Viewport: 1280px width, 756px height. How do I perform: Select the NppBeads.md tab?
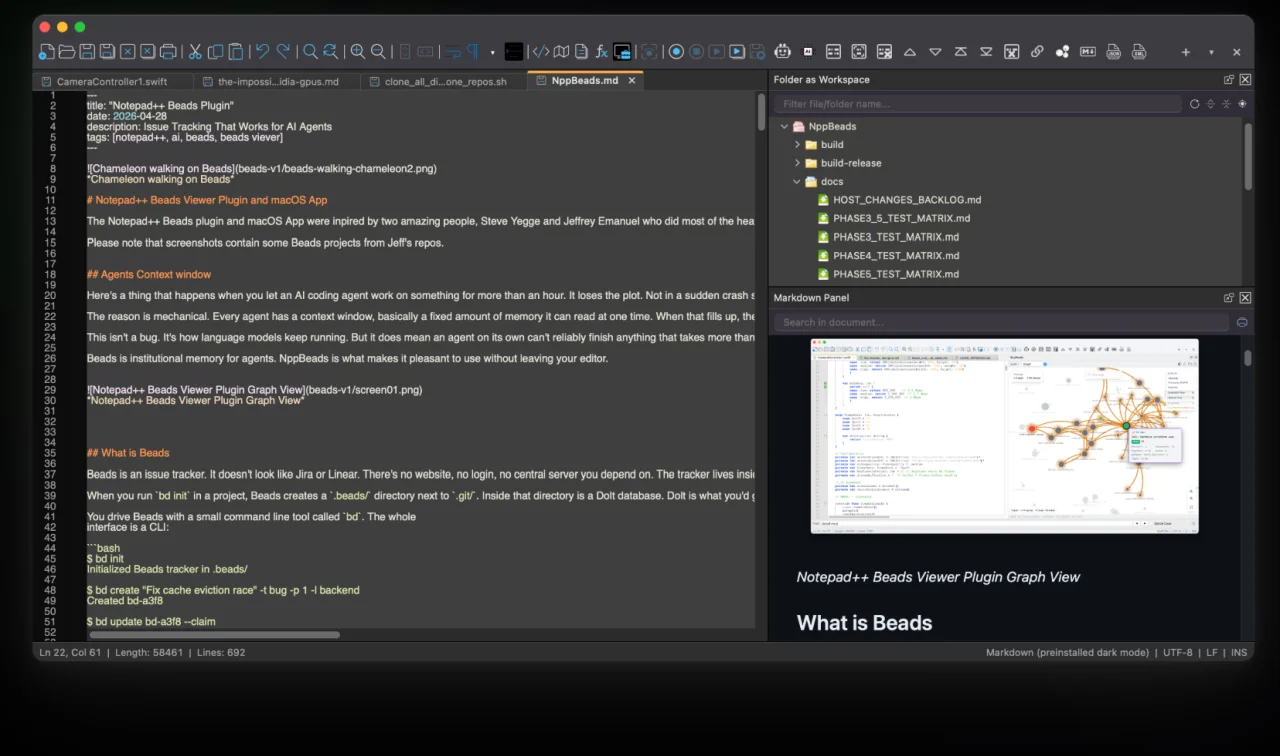(x=584, y=81)
